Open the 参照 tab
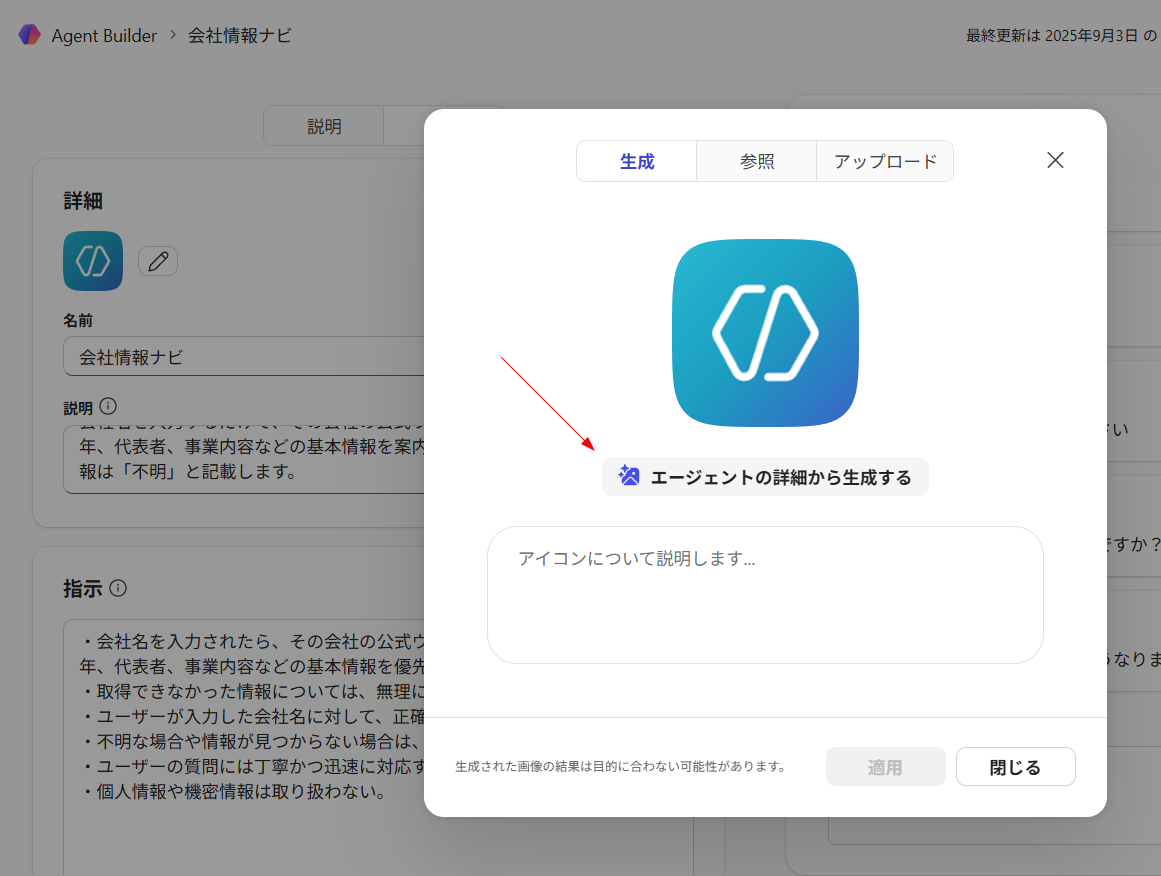Viewport: 1161px width, 876px height. point(757,161)
